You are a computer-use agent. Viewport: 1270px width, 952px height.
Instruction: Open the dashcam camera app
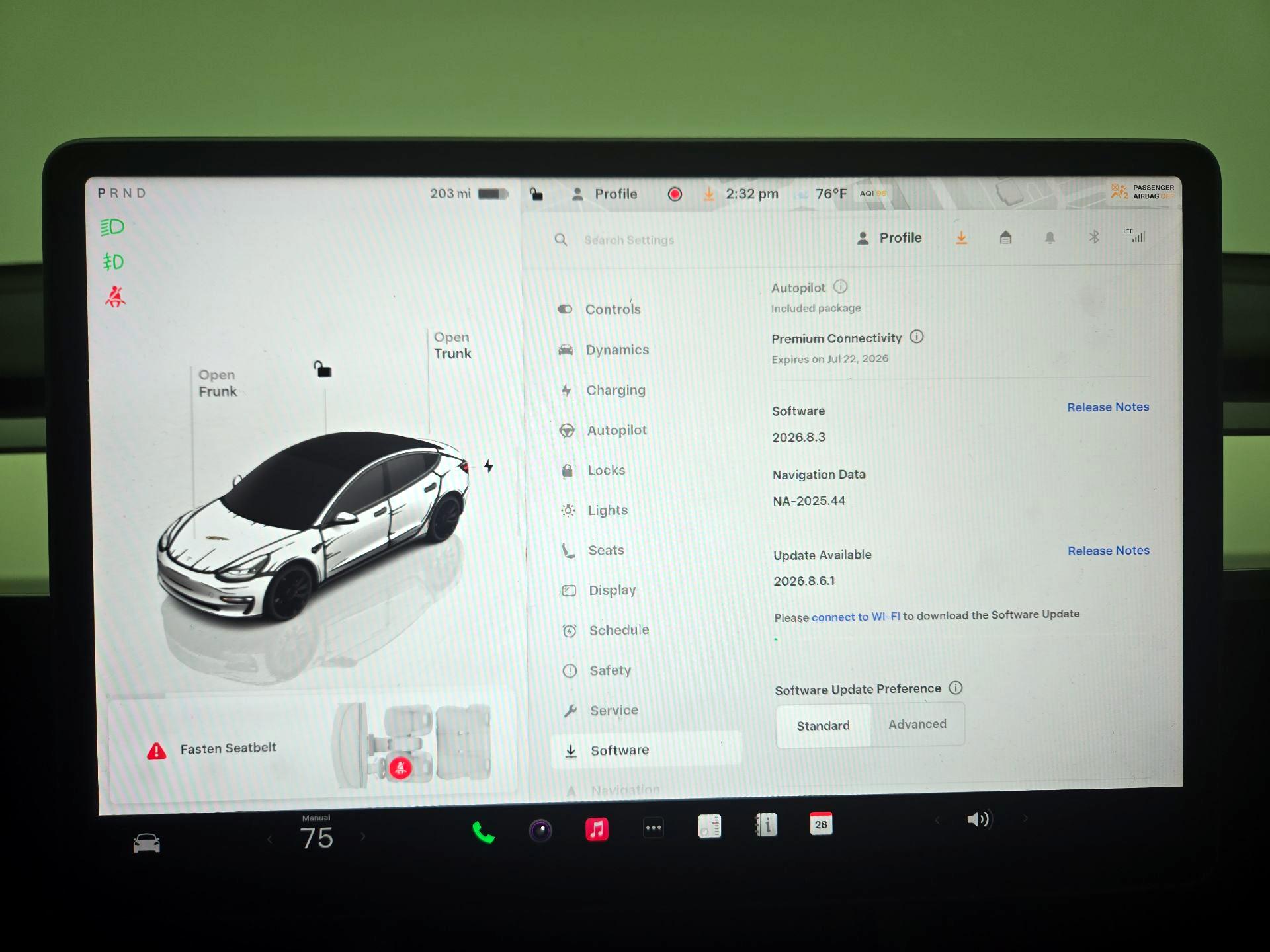click(x=540, y=830)
